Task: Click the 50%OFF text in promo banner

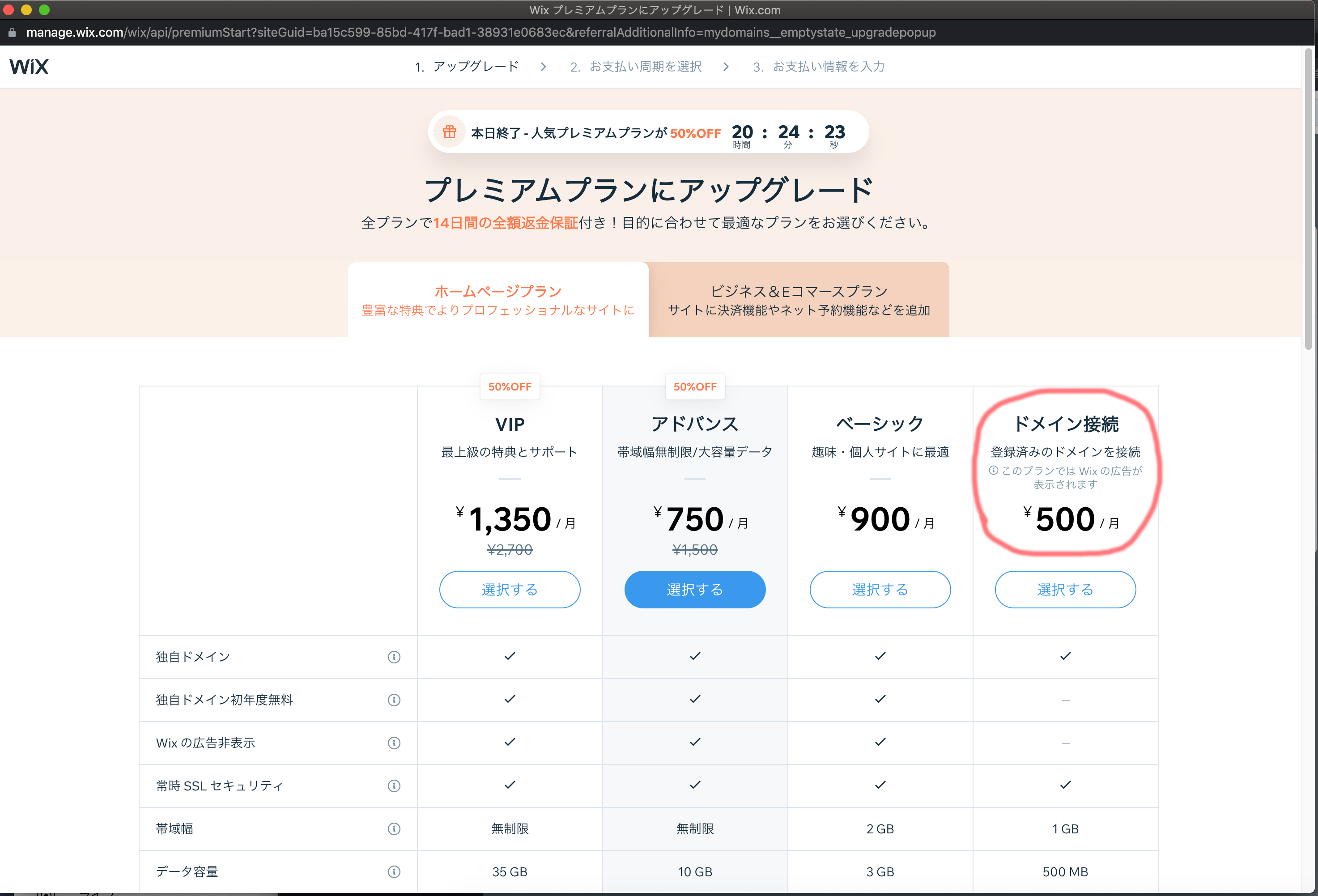Action: [x=695, y=133]
